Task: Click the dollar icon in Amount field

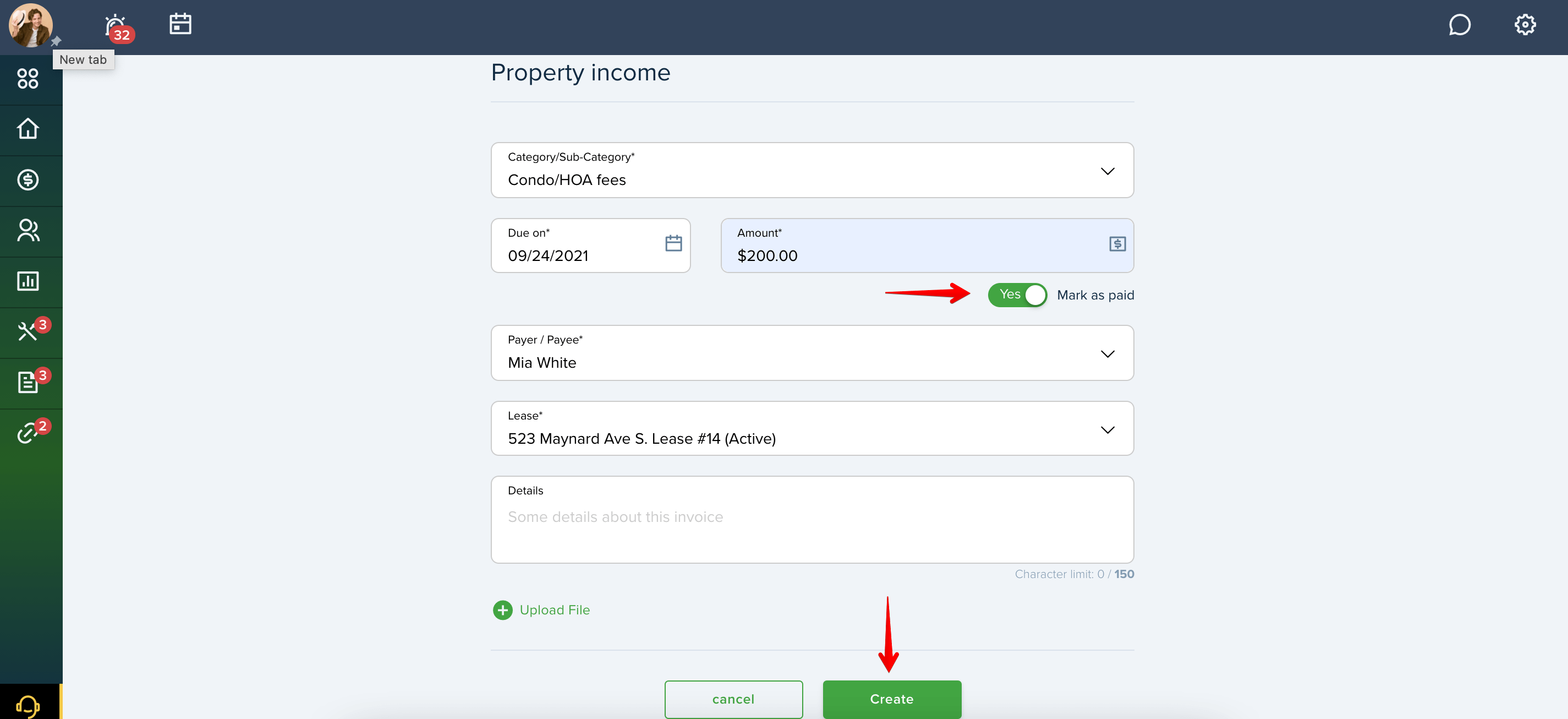Action: point(1117,244)
